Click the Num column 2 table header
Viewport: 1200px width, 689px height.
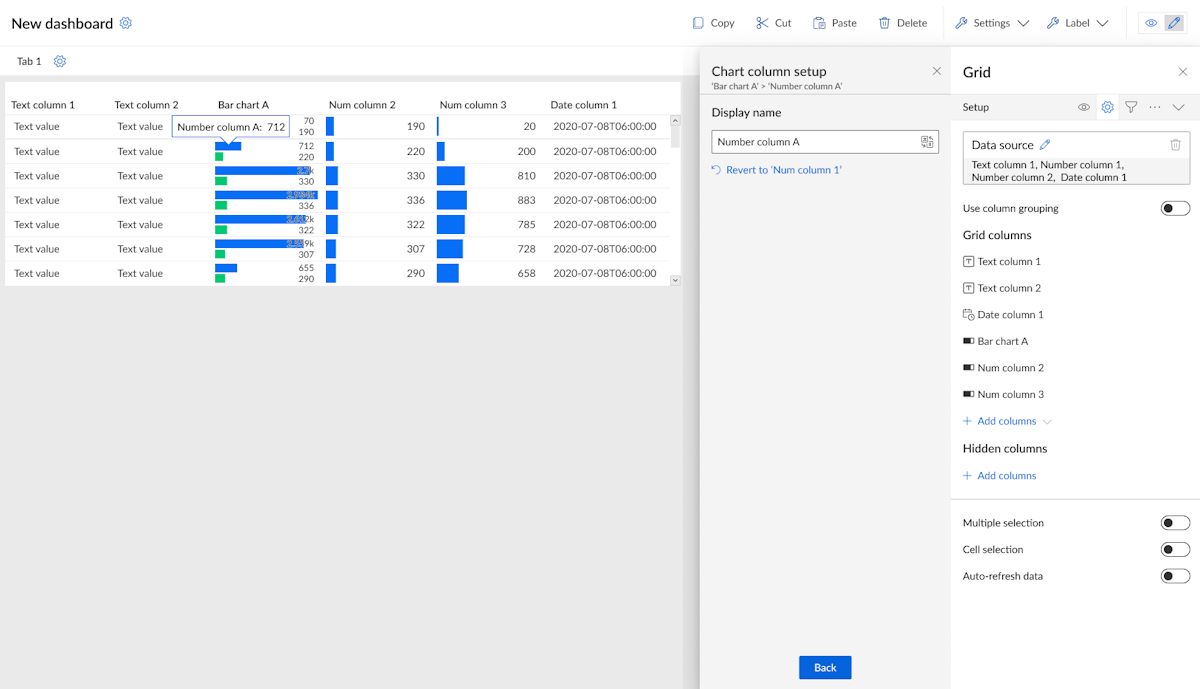coord(362,104)
